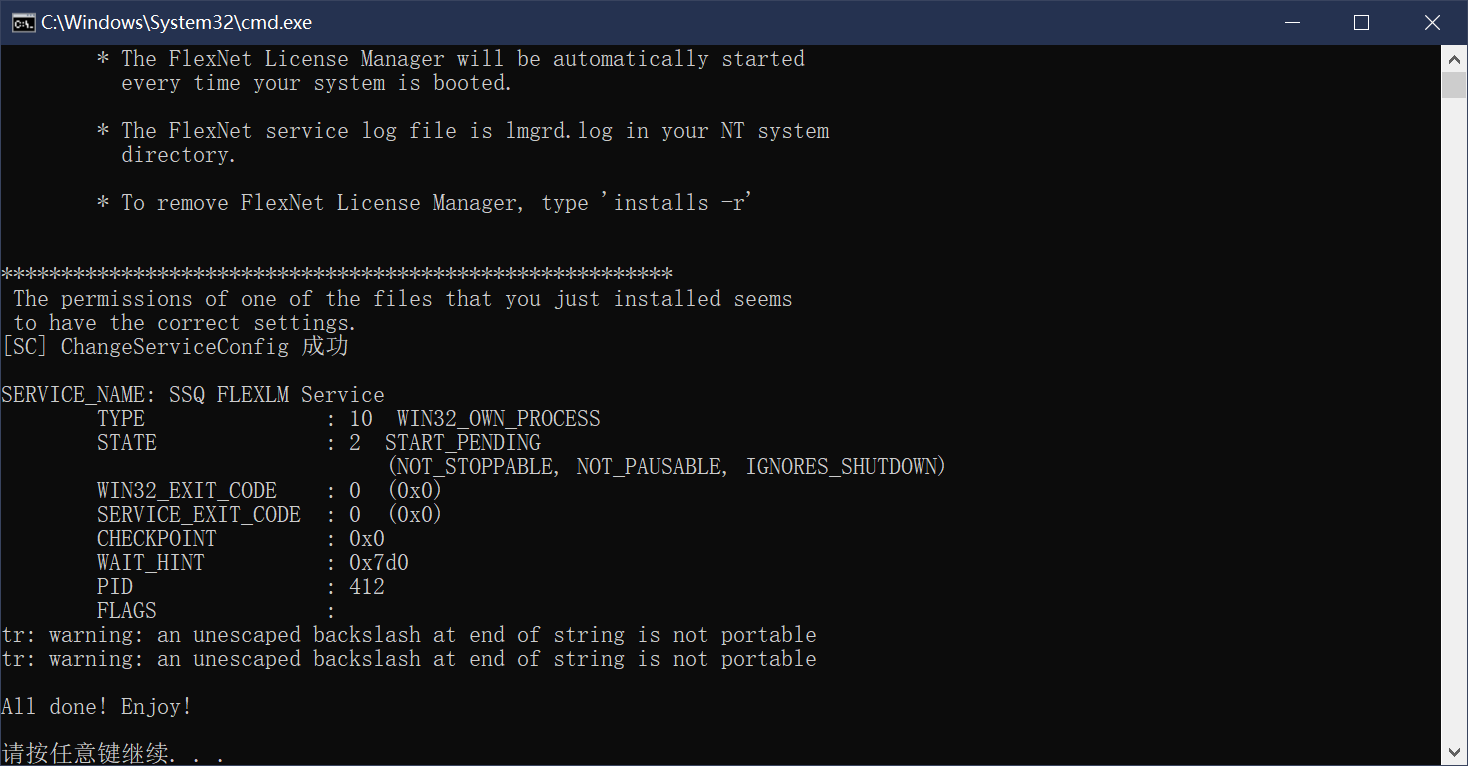
Task: Click the scrollbar down arrow
Action: point(1454,751)
